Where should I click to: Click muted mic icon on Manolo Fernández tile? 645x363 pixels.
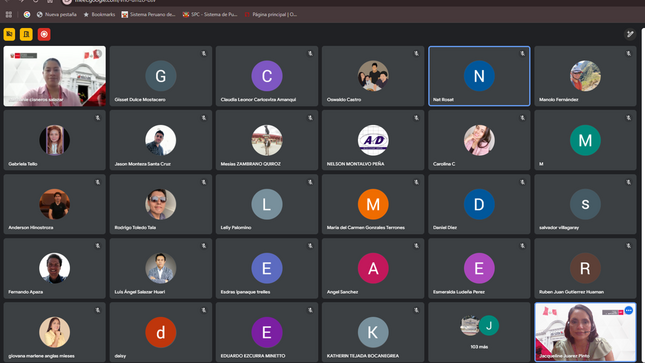(x=628, y=54)
